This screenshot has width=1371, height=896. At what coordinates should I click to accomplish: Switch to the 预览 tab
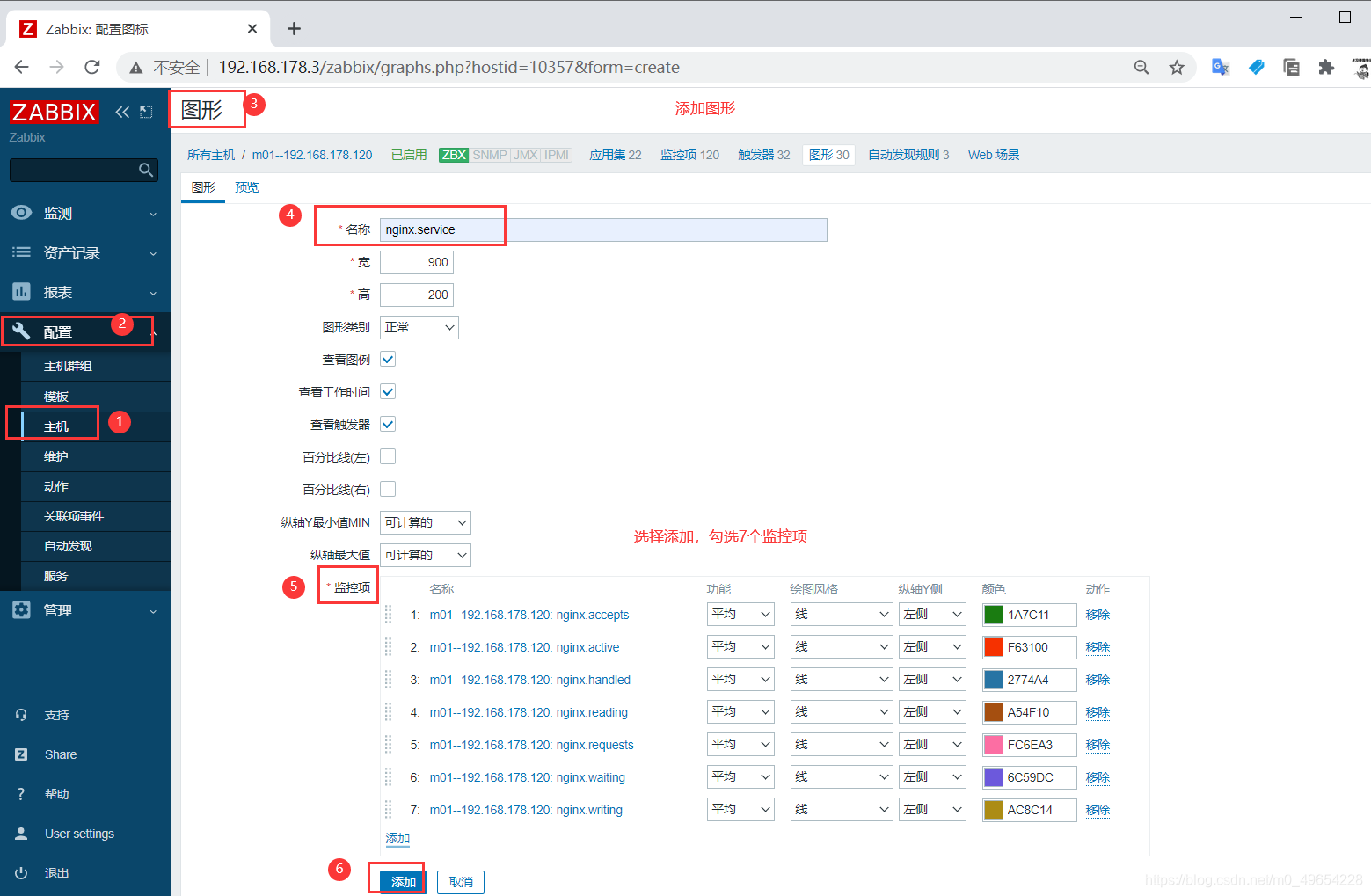[x=247, y=187]
